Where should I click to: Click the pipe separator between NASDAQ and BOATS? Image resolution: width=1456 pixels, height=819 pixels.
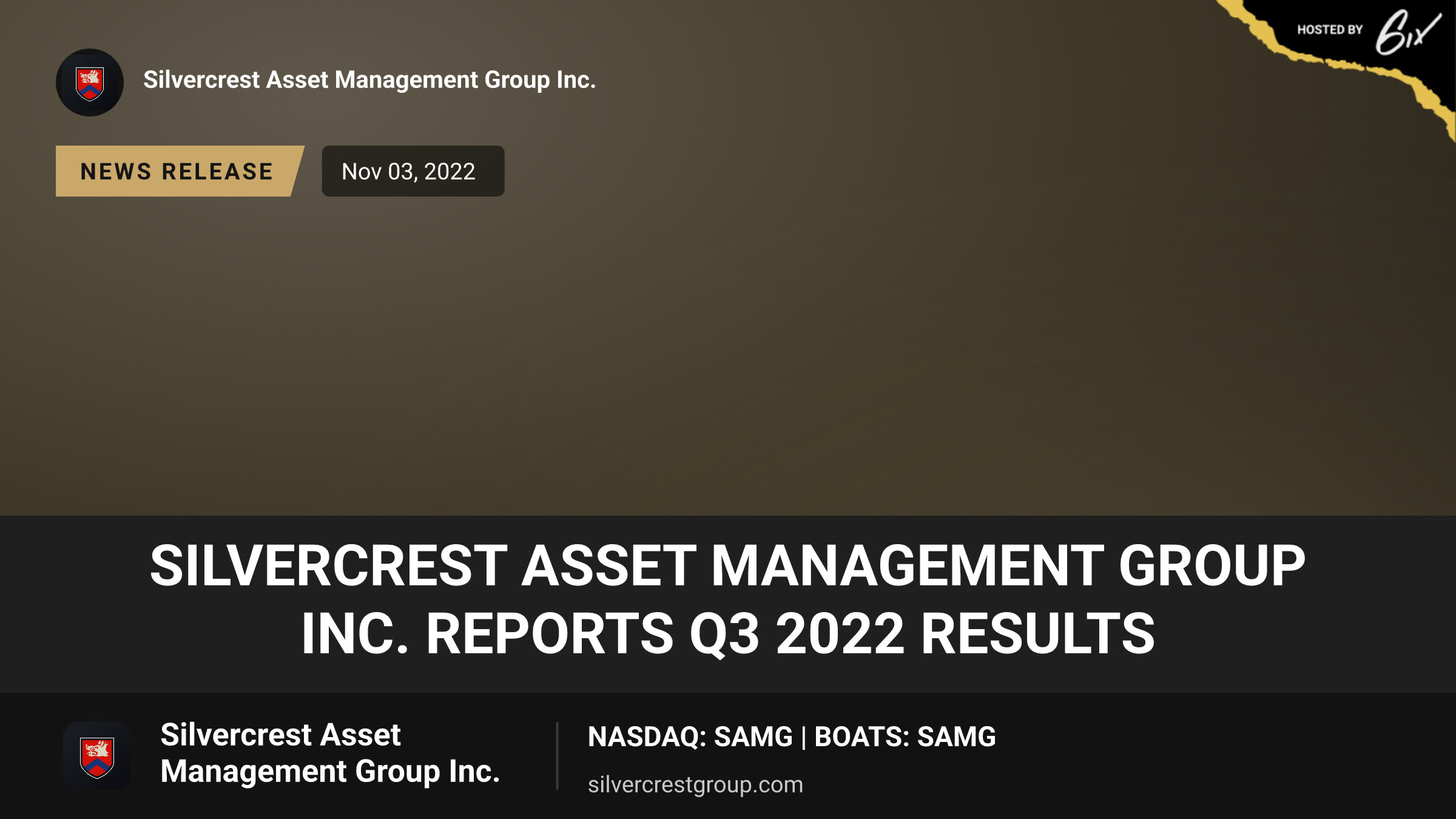click(804, 737)
